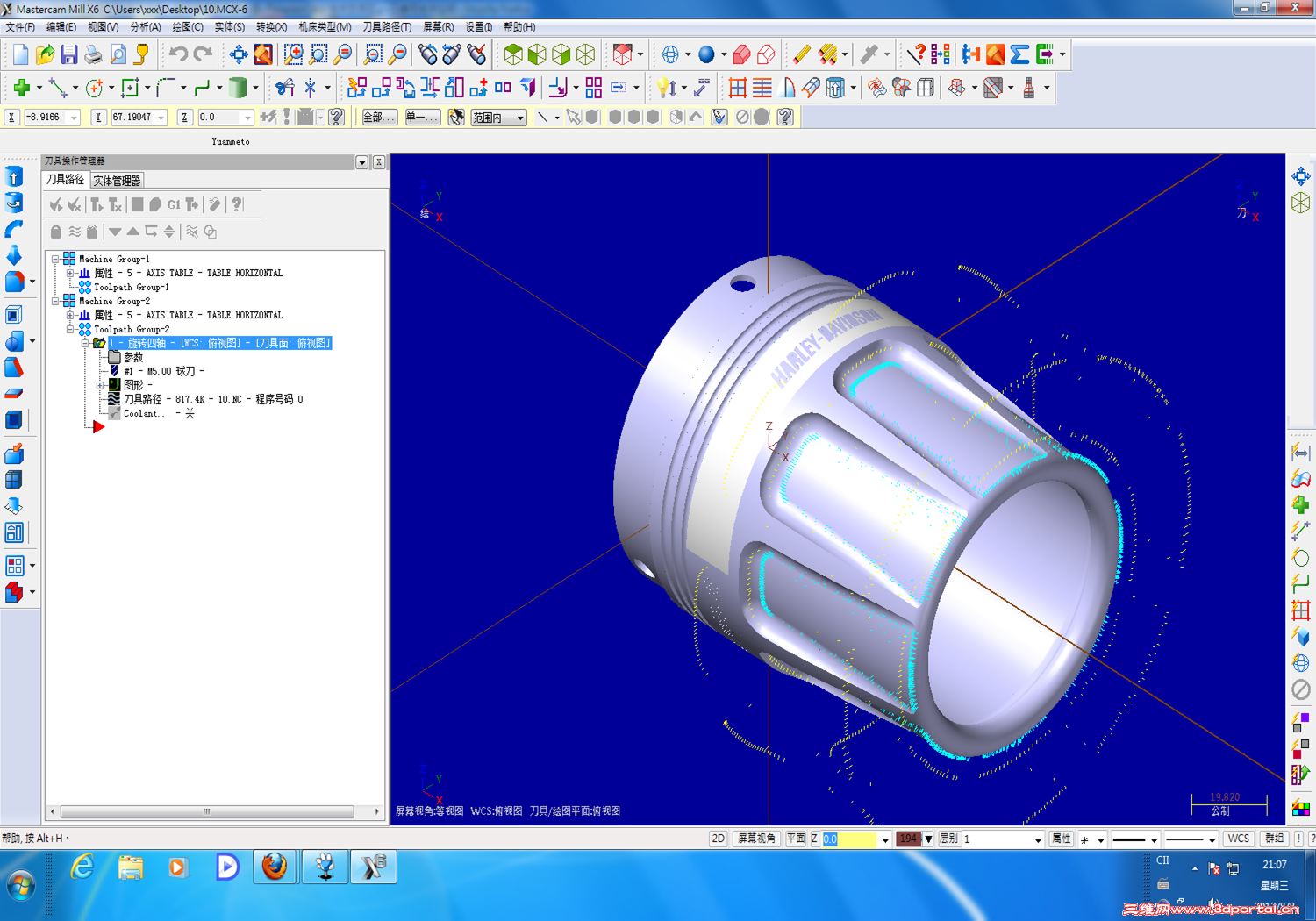Open the 刀具路径(T) menu
Image resolution: width=1316 pixels, height=921 pixels.
click(x=387, y=27)
